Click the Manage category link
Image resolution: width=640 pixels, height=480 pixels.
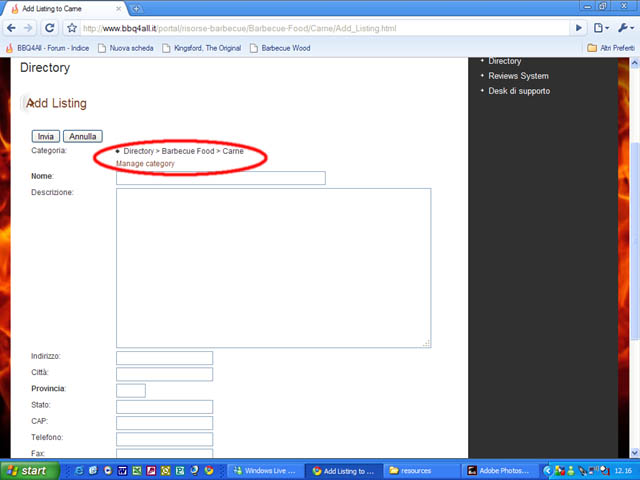point(145,164)
